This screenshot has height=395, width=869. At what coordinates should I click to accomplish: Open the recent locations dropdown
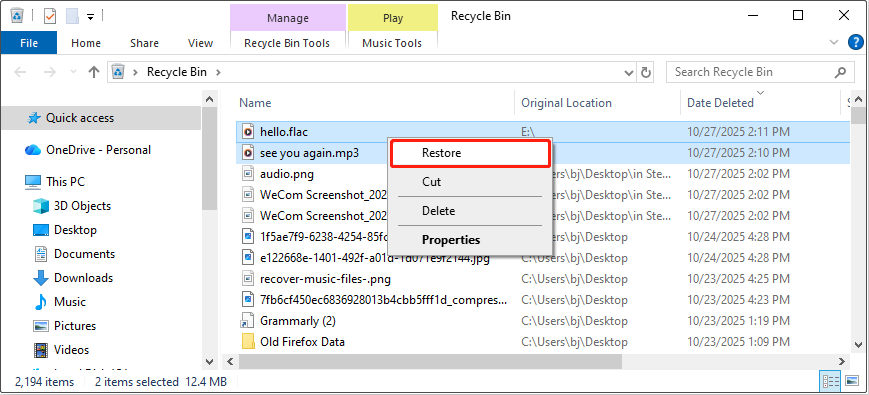click(x=73, y=72)
